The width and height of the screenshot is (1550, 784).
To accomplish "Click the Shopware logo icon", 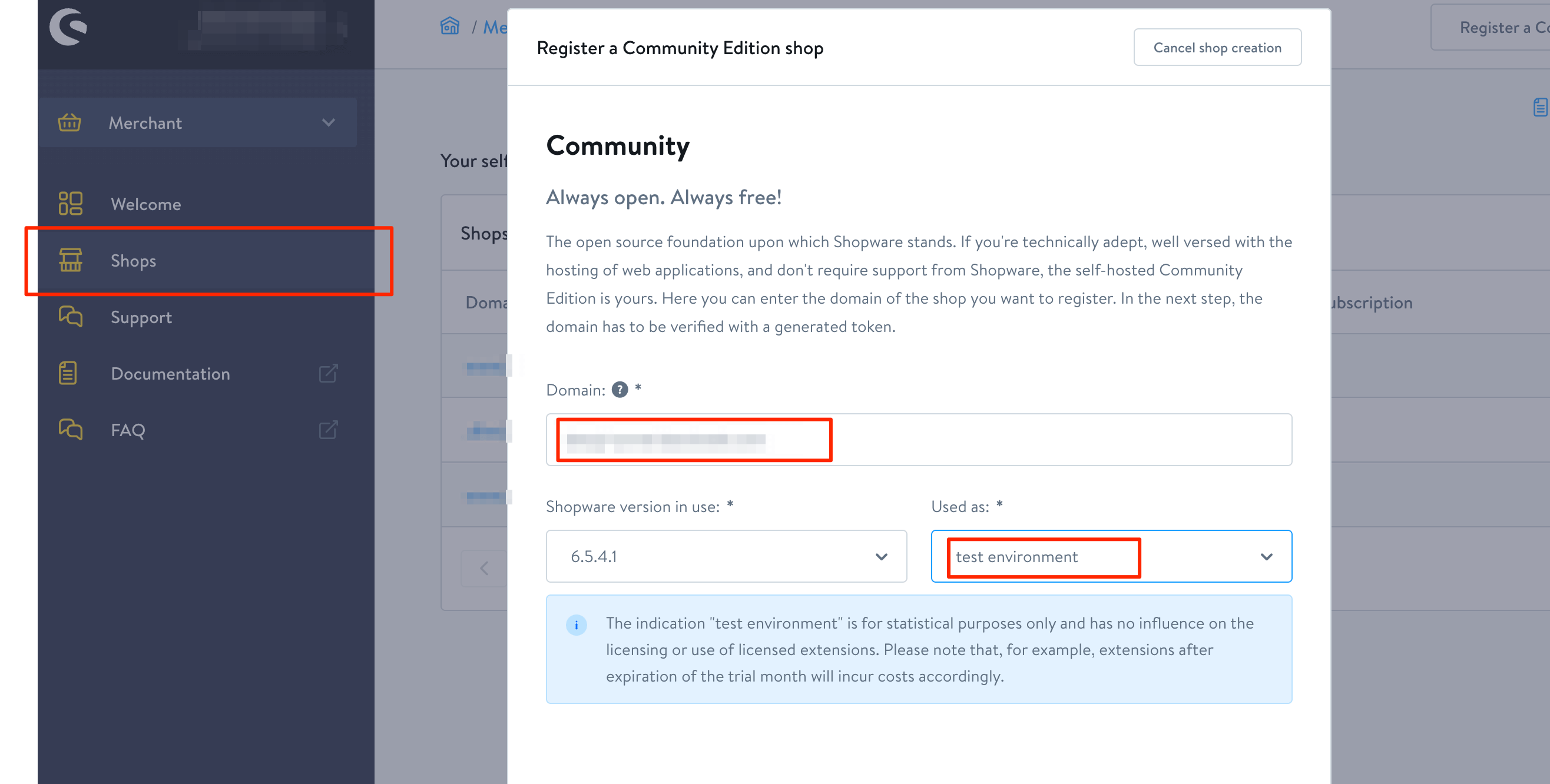I will tap(68, 27).
